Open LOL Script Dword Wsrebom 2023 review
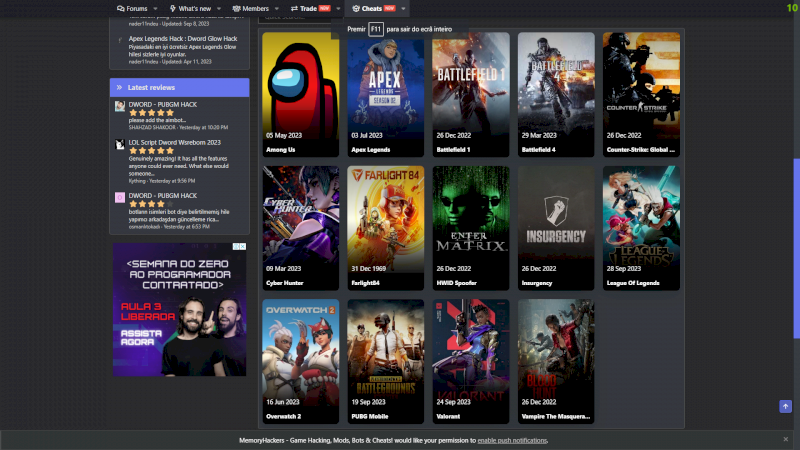This screenshot has height=450, width=800. (x=174, y=143)
